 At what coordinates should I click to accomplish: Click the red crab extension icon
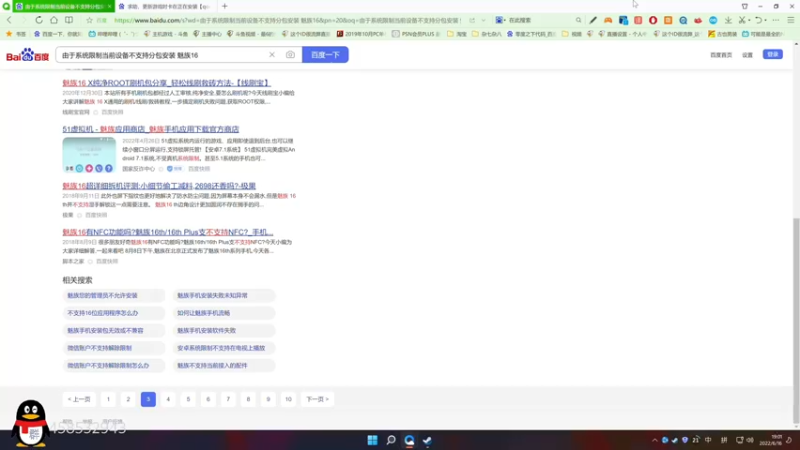point(698,20)
